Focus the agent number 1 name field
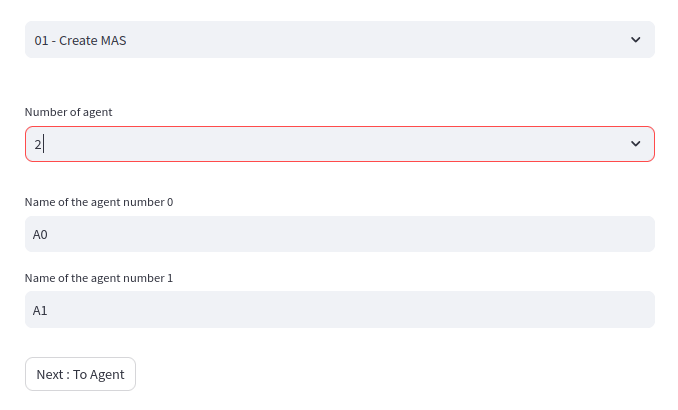The width and height of the screenshot is (678, 410). point(339,310)
